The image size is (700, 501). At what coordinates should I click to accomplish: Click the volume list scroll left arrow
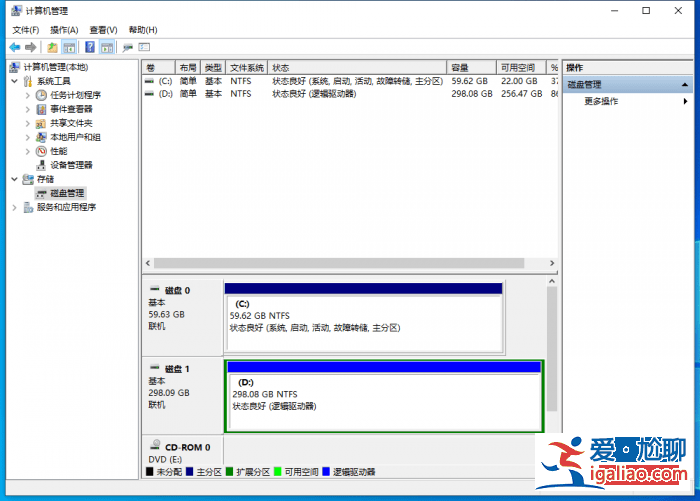point(148,263)
